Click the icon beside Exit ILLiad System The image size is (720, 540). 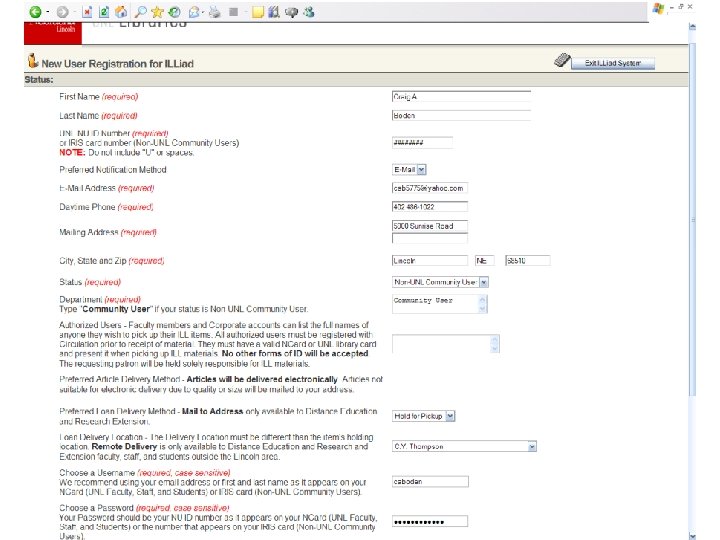(x=562, y=60)
